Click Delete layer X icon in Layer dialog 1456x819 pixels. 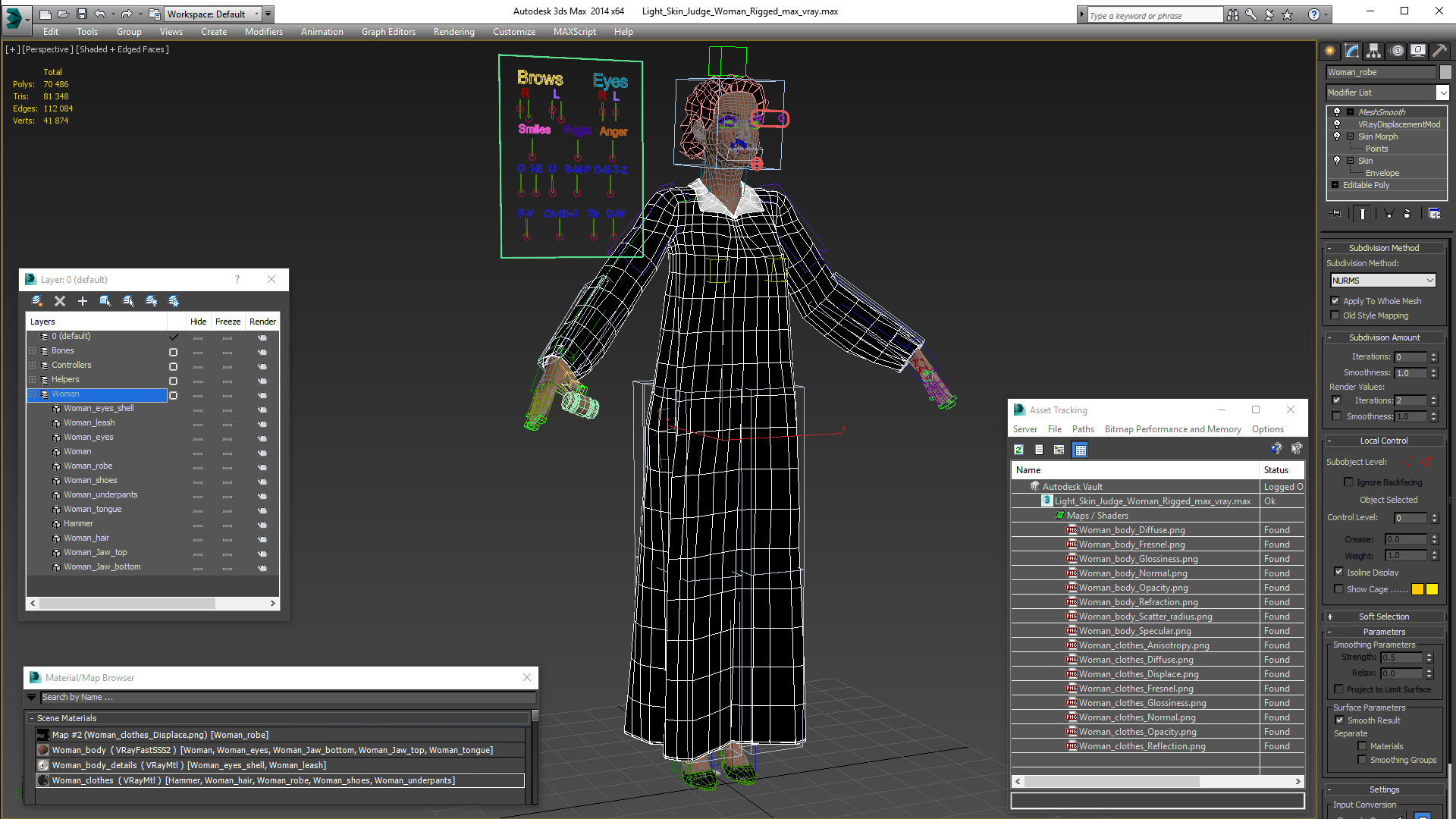click(x=60, y=301)
